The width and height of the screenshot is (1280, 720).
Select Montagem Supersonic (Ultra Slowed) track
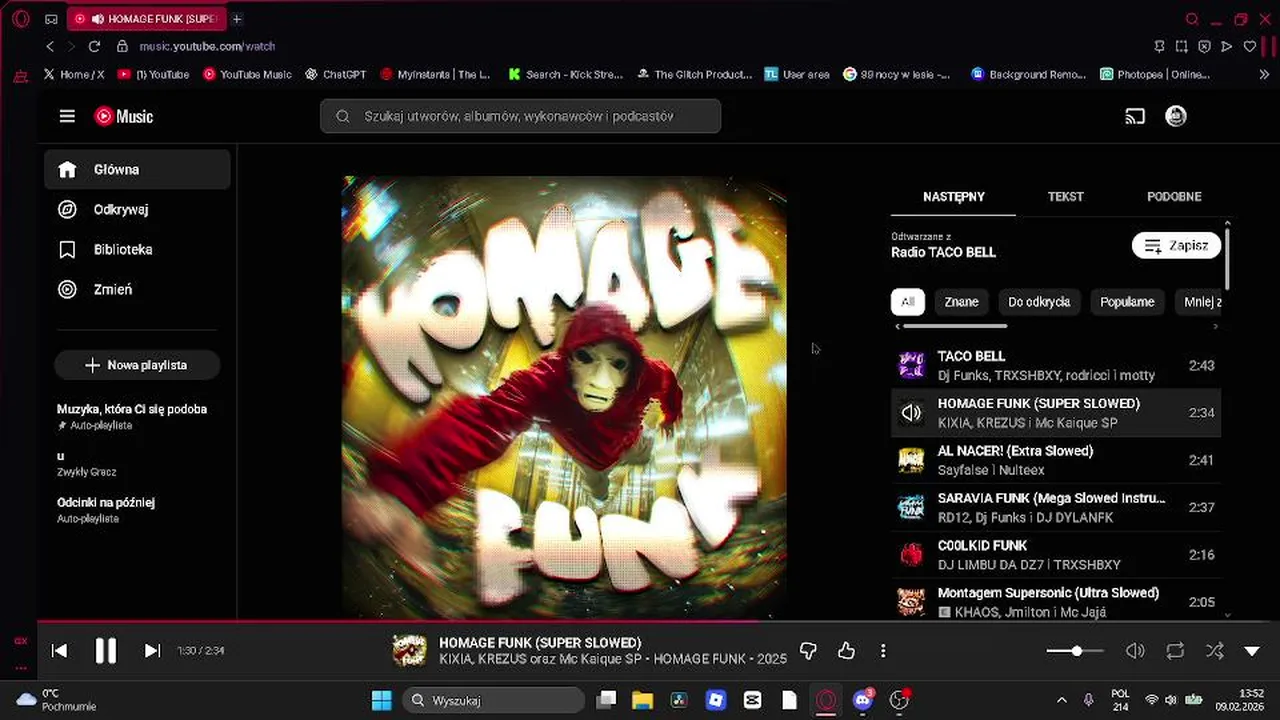coord(1056,602)
